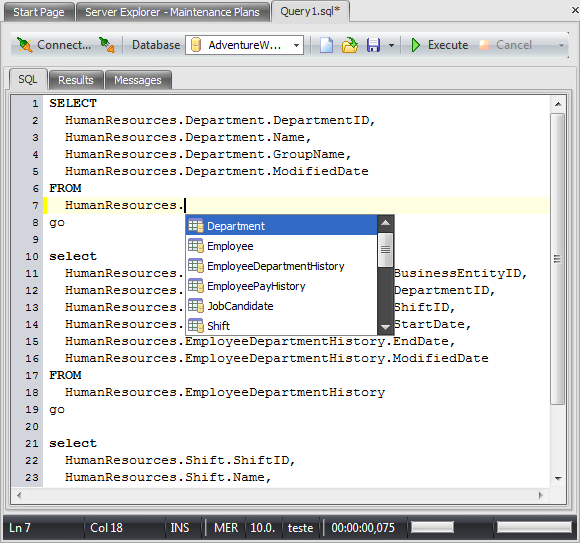Open a SQL file with folder icon
This screenshot has width=580, height=543.
pyautogui.click(x=350, y=45)
